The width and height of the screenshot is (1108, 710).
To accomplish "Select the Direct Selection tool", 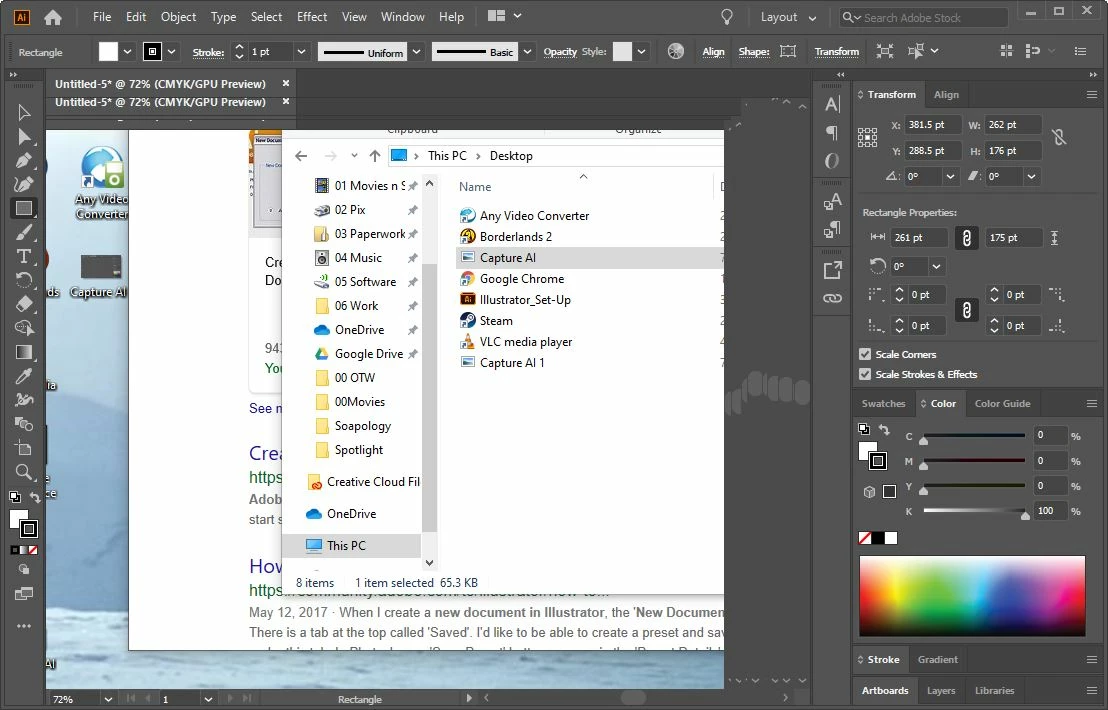I will [x=23, y=136].
